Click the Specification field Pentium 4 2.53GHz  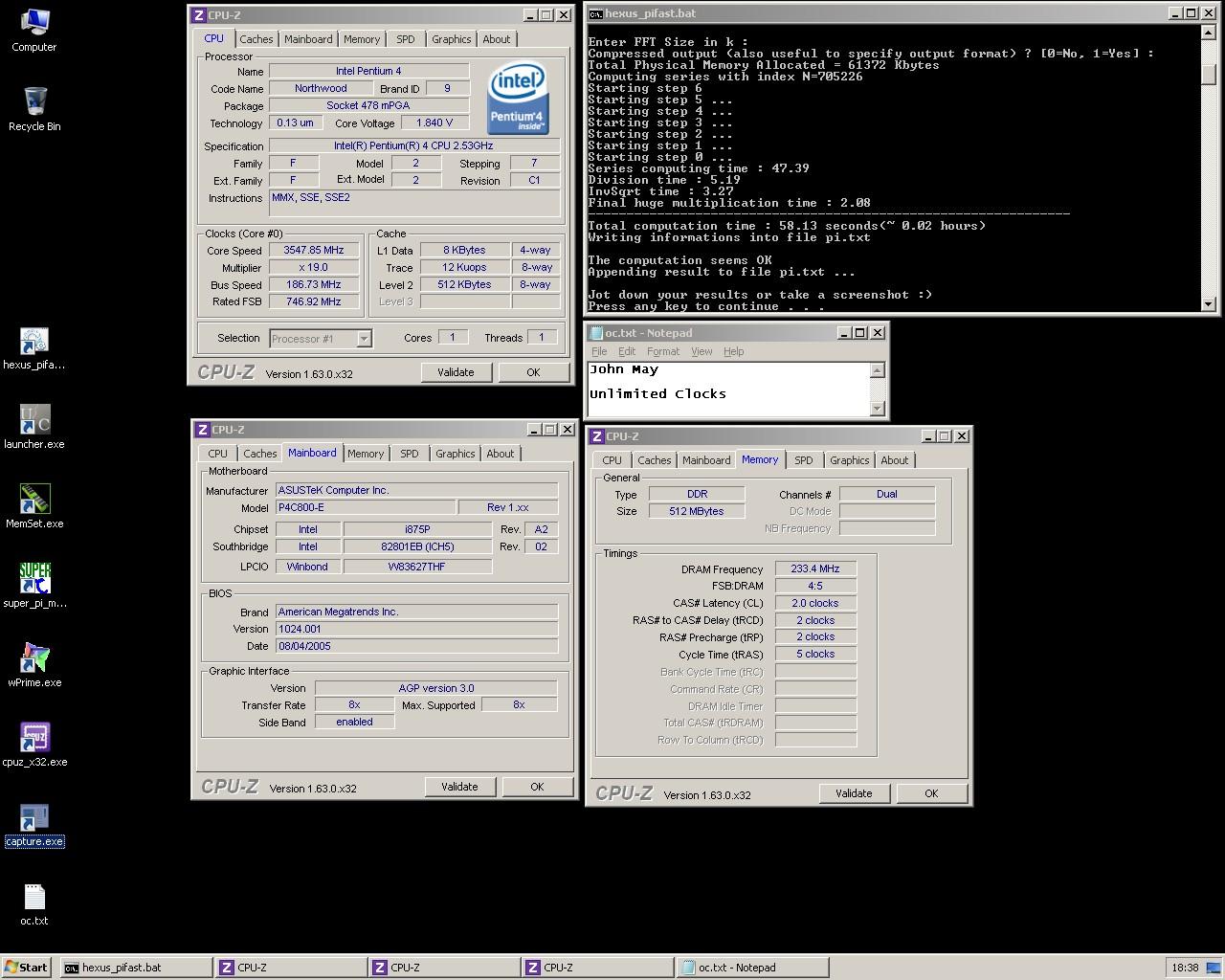pyautogui.click(x=413, y=145)
